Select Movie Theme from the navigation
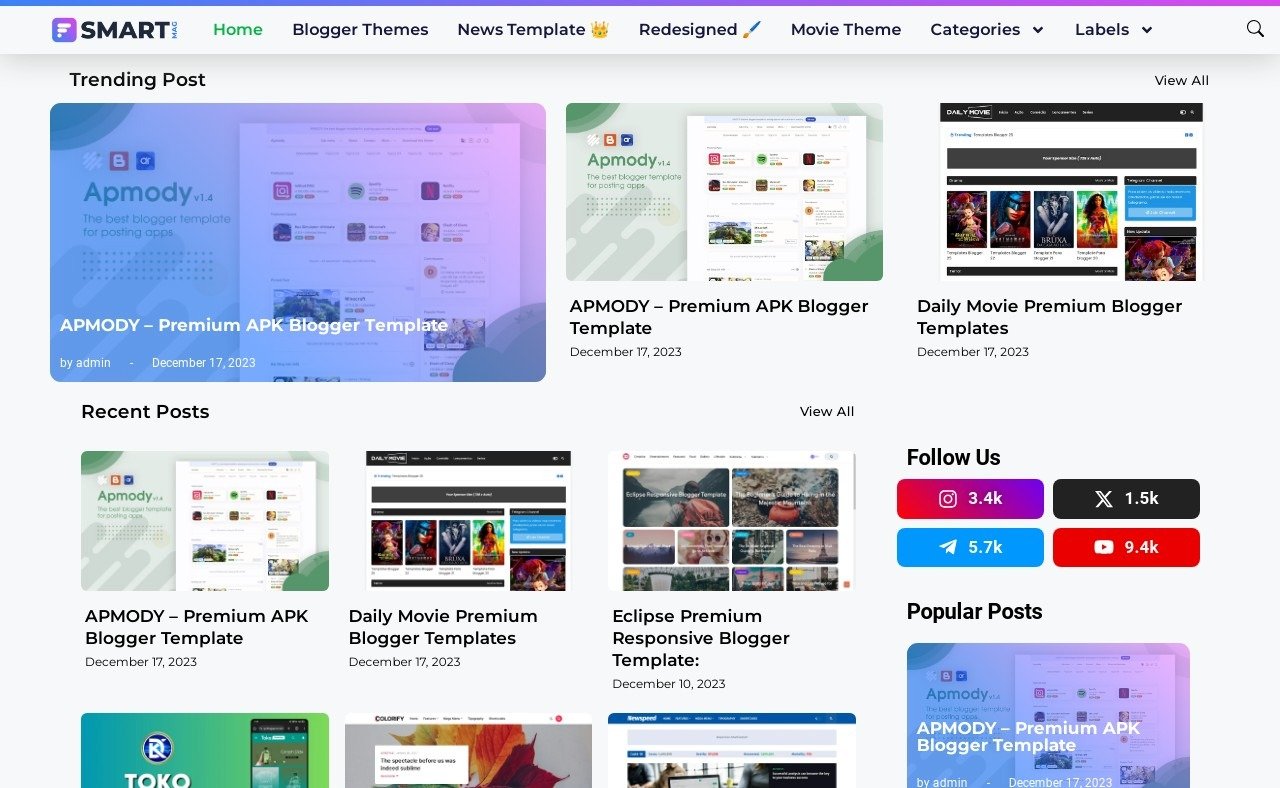The width and height of the screenshot is (1280, 788). pyautogui.click(x=845, y=30)
